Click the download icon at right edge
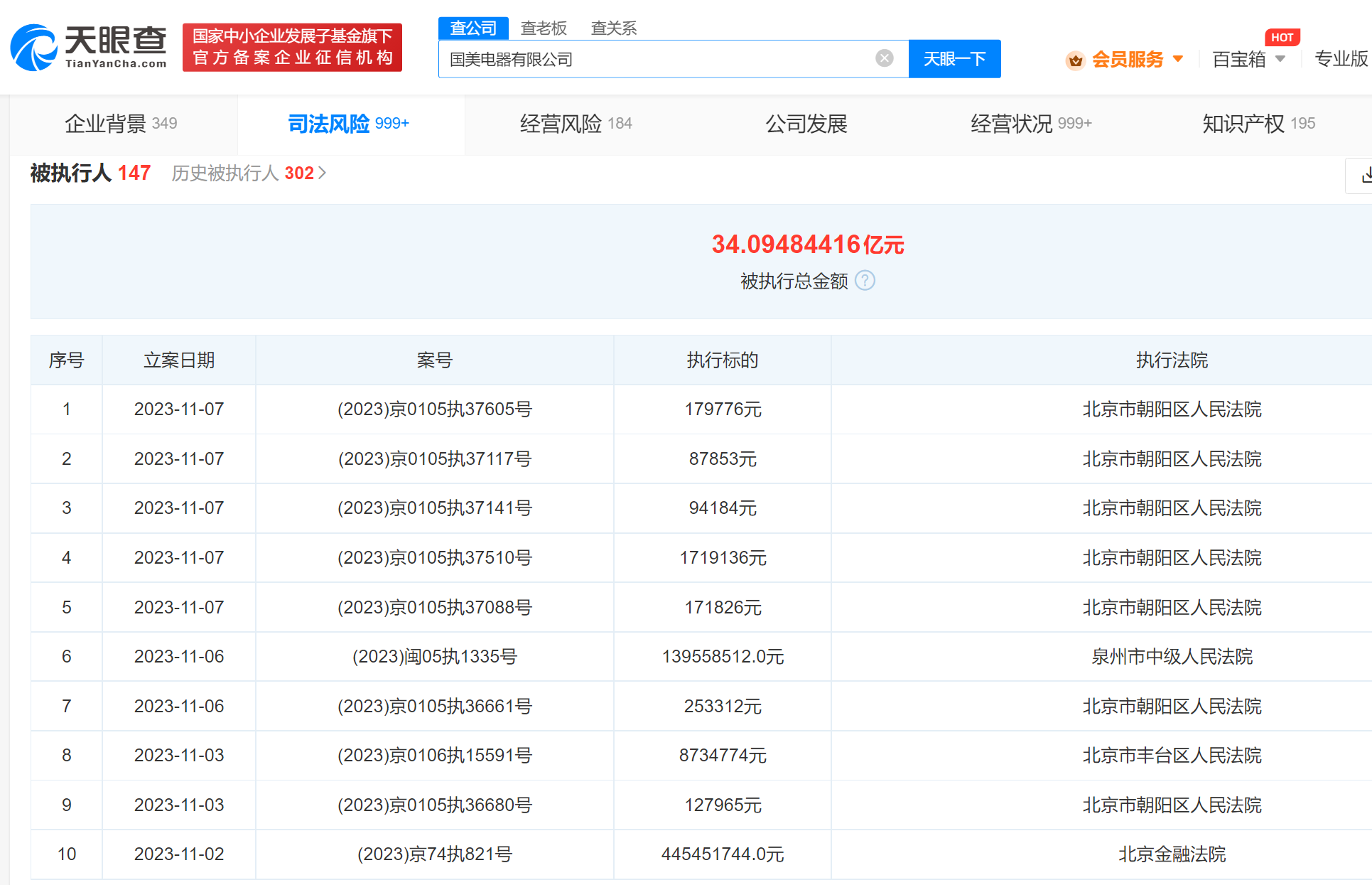Screen dimensions: 1372x885 (1363, 175)
